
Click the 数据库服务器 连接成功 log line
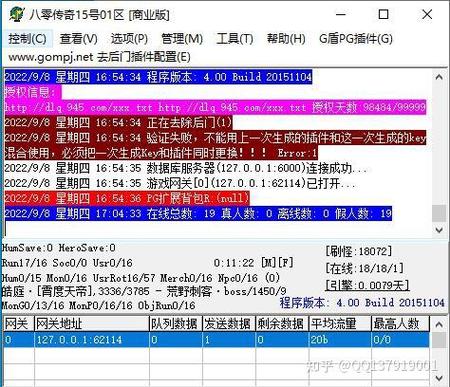(x=186, y=168)
